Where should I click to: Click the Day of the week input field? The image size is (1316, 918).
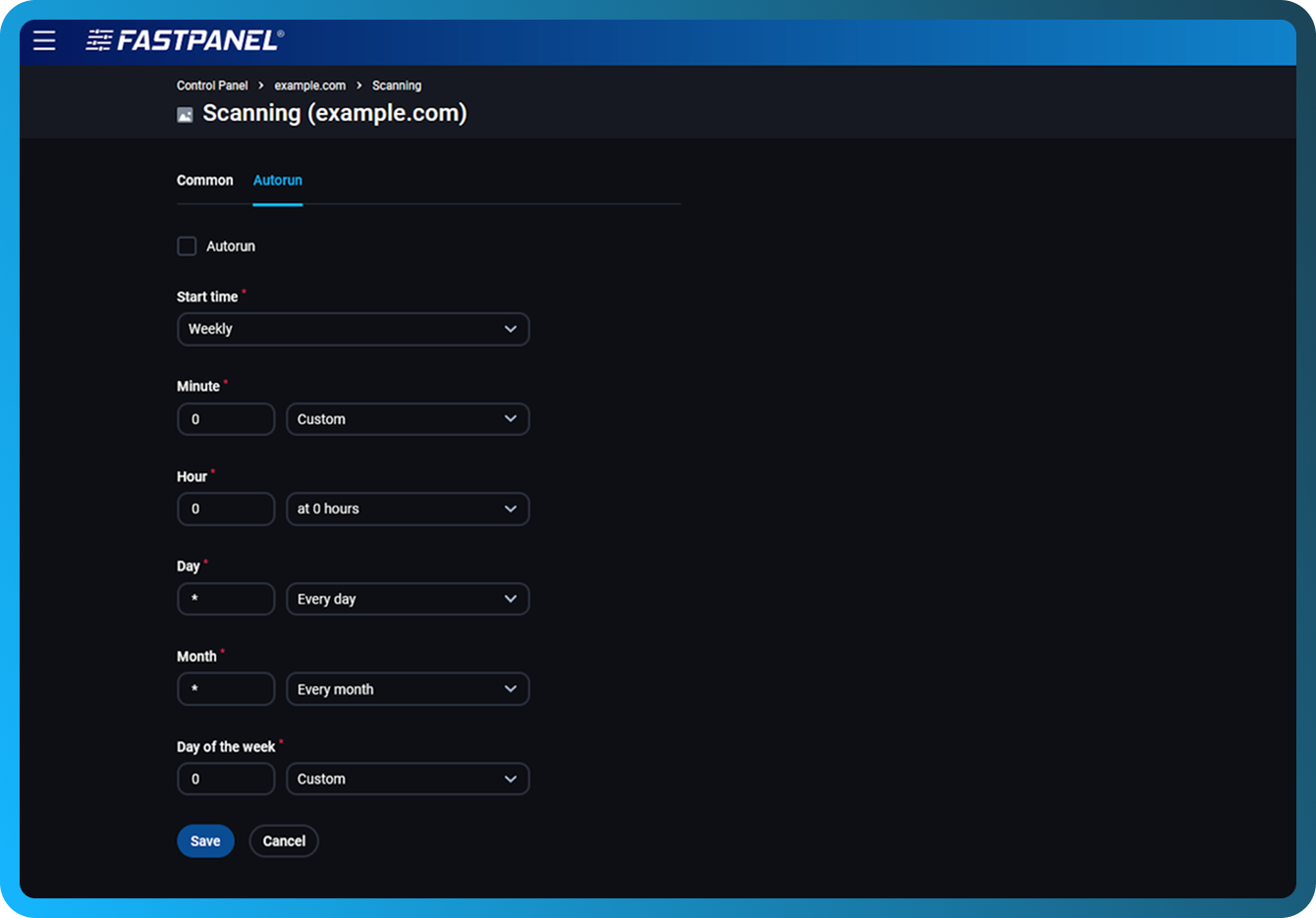(x=226, y=779)
